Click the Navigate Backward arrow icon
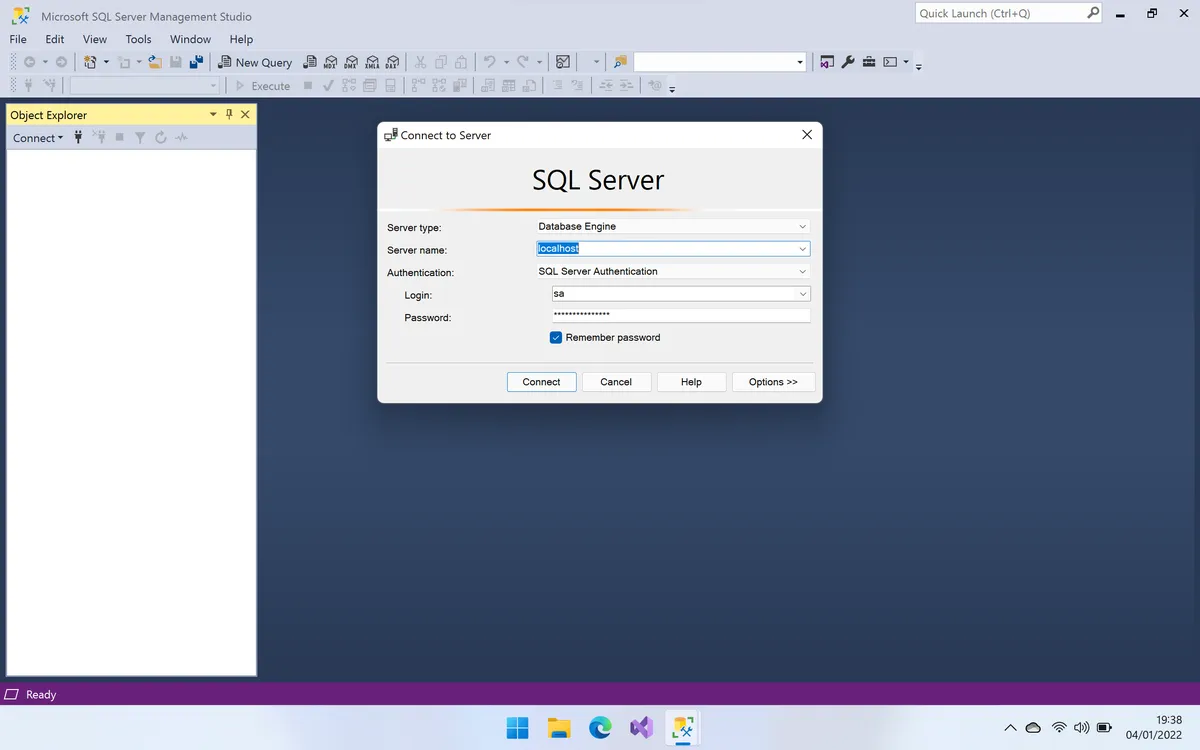 (29, 62)
